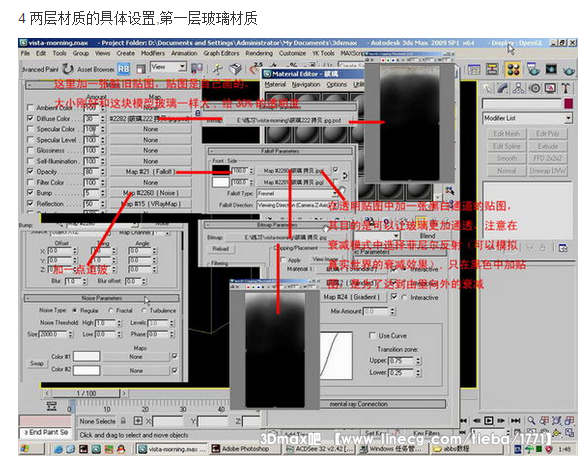Click the Noise Color #1 swatch
581x456 pixels.
click(86, 356)
